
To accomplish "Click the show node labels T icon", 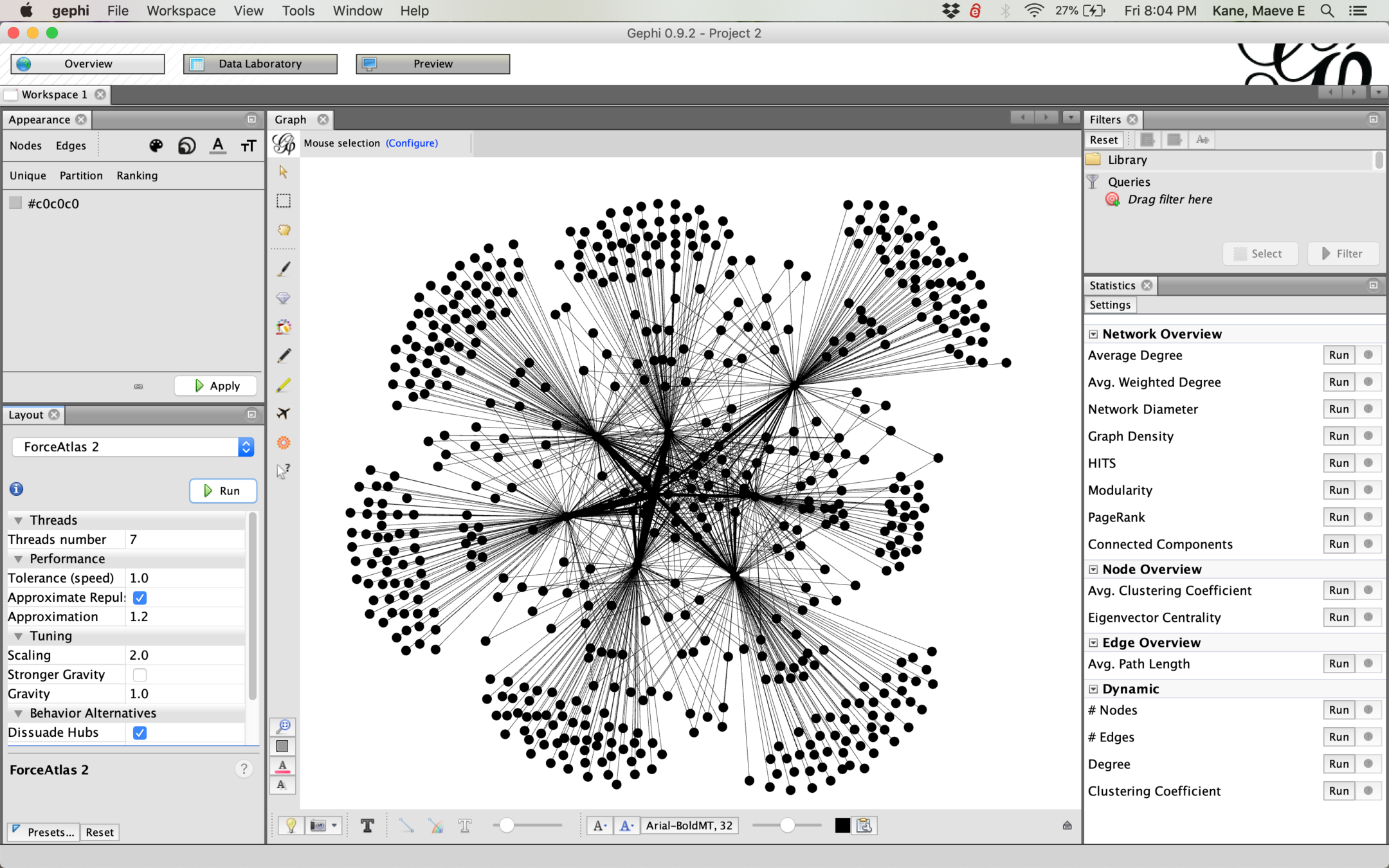I will [367, 826].
